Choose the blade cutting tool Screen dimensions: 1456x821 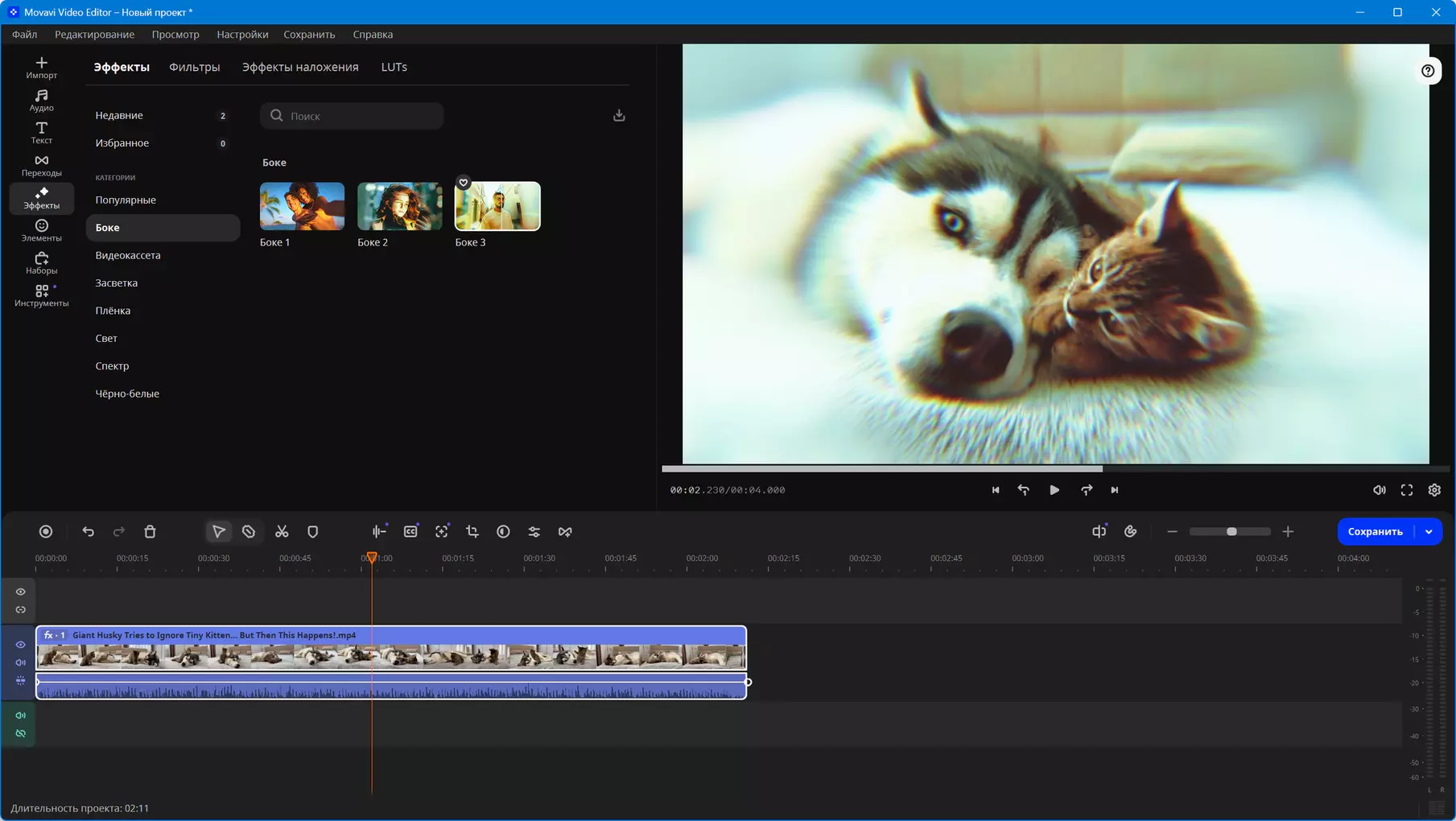pyautogui.click(x=249, y=531)
